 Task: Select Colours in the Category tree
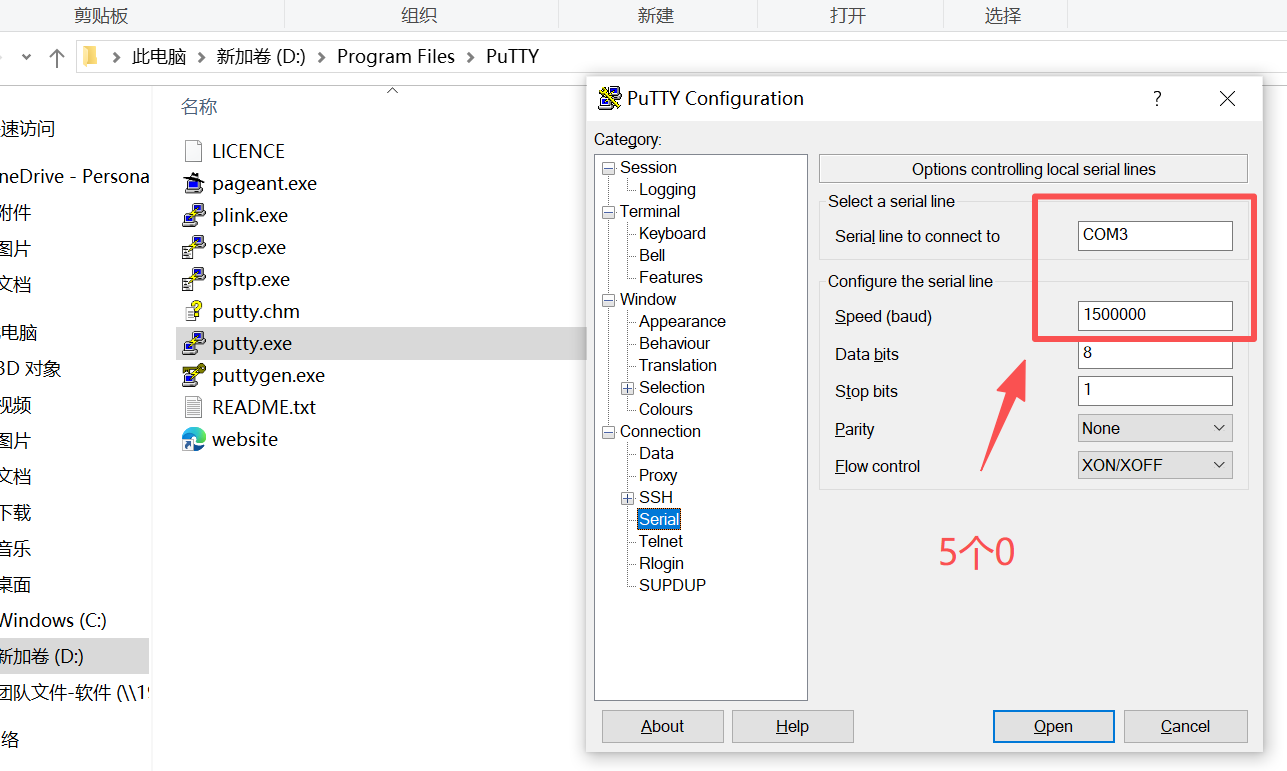click(665, 409)
